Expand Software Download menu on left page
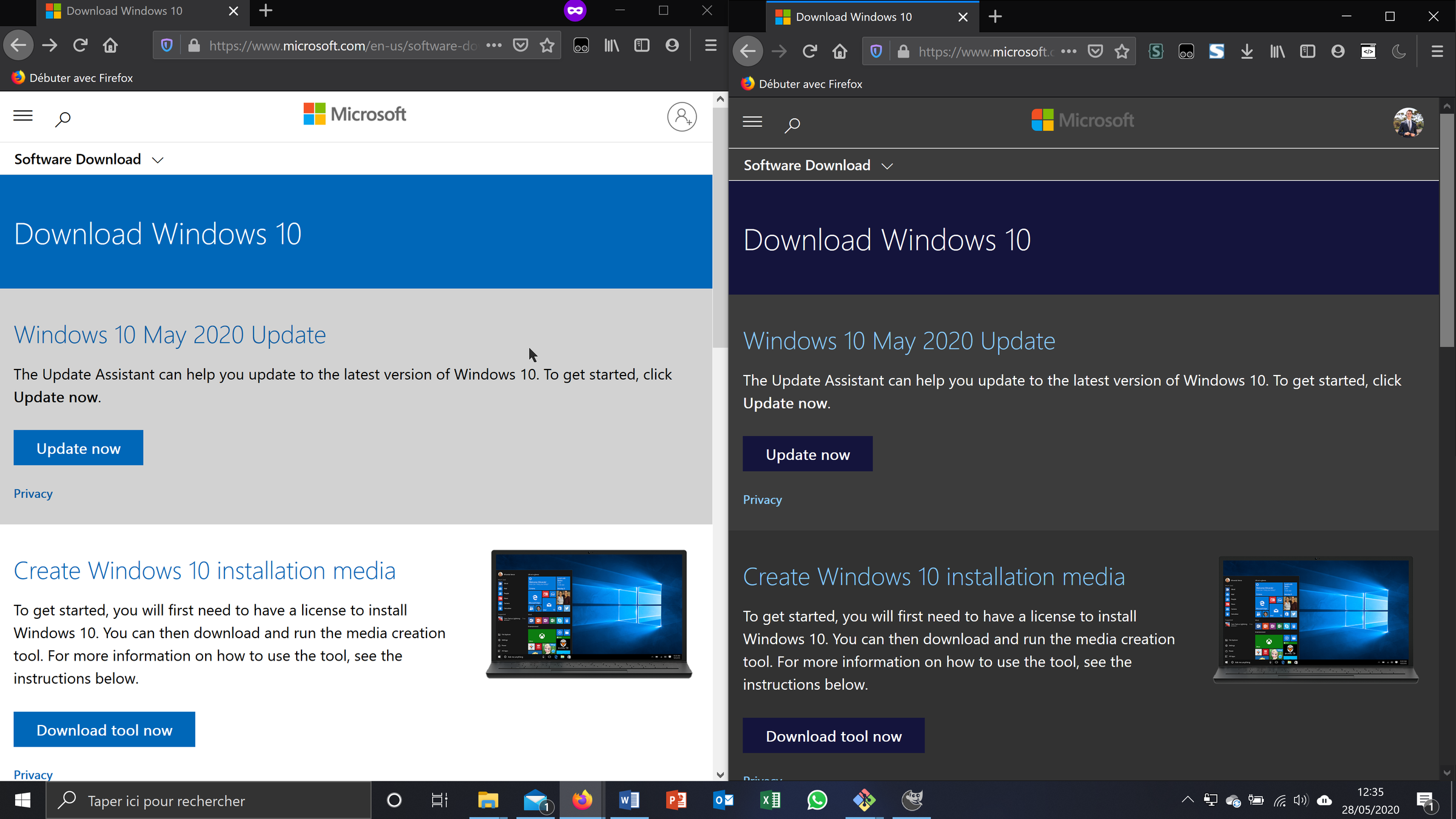This screenshot has width=1456, height=819. click(x=89, y=160)
